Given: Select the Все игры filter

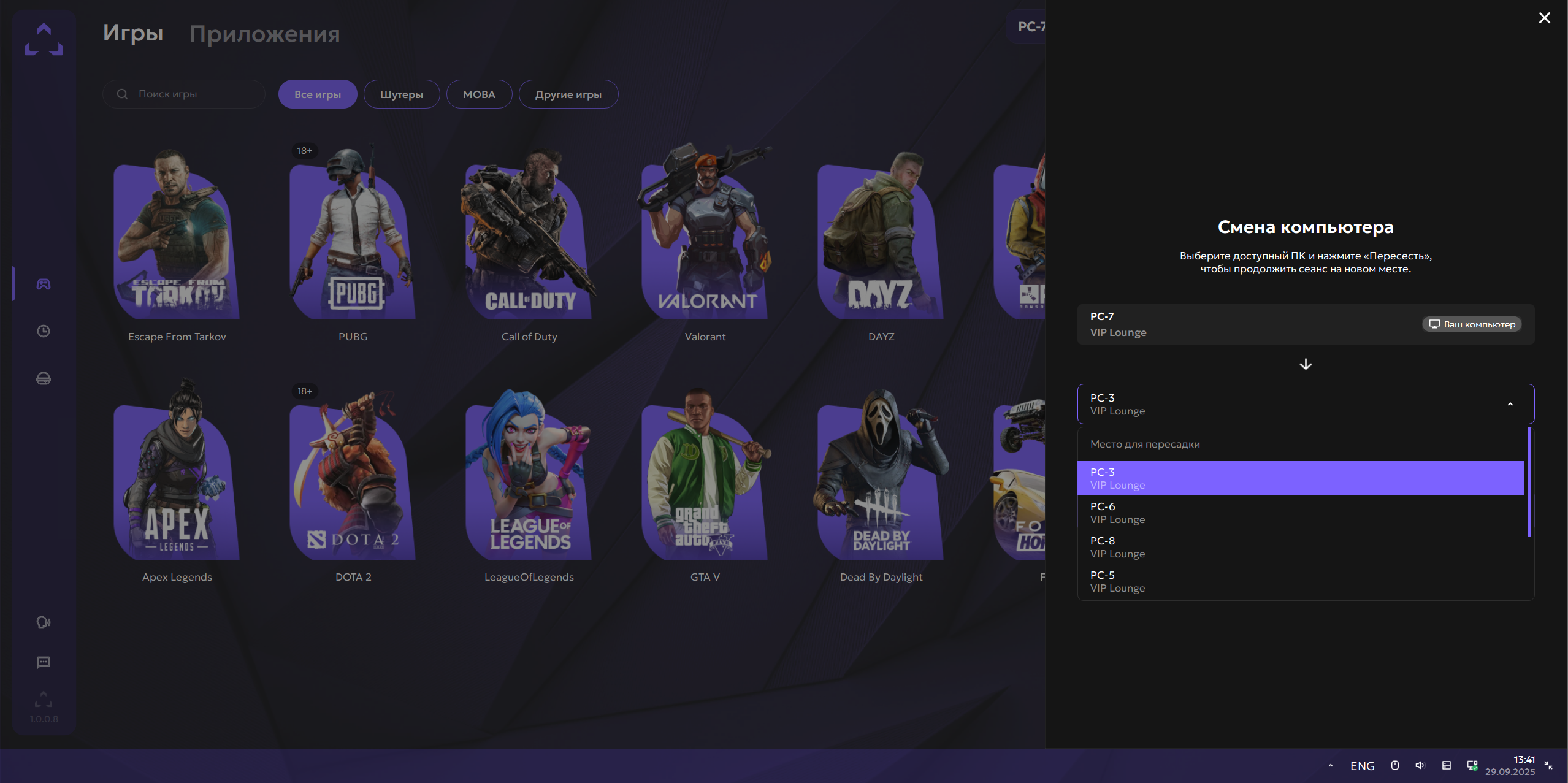Looking at the screenshot, I should 318,94.
